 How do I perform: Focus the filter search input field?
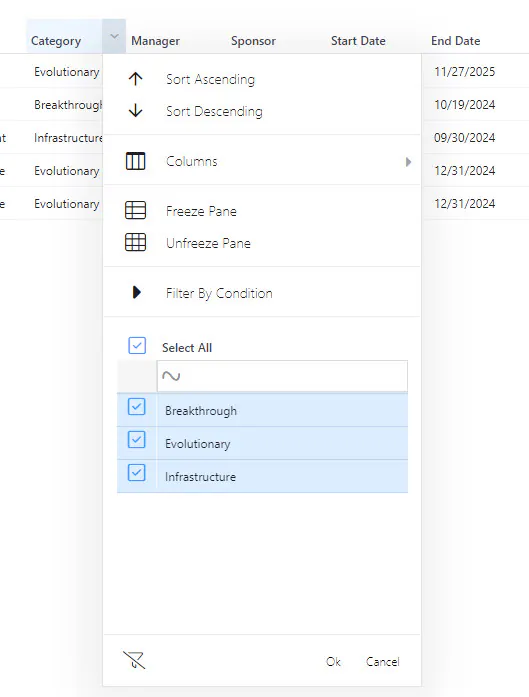(282, 376)
